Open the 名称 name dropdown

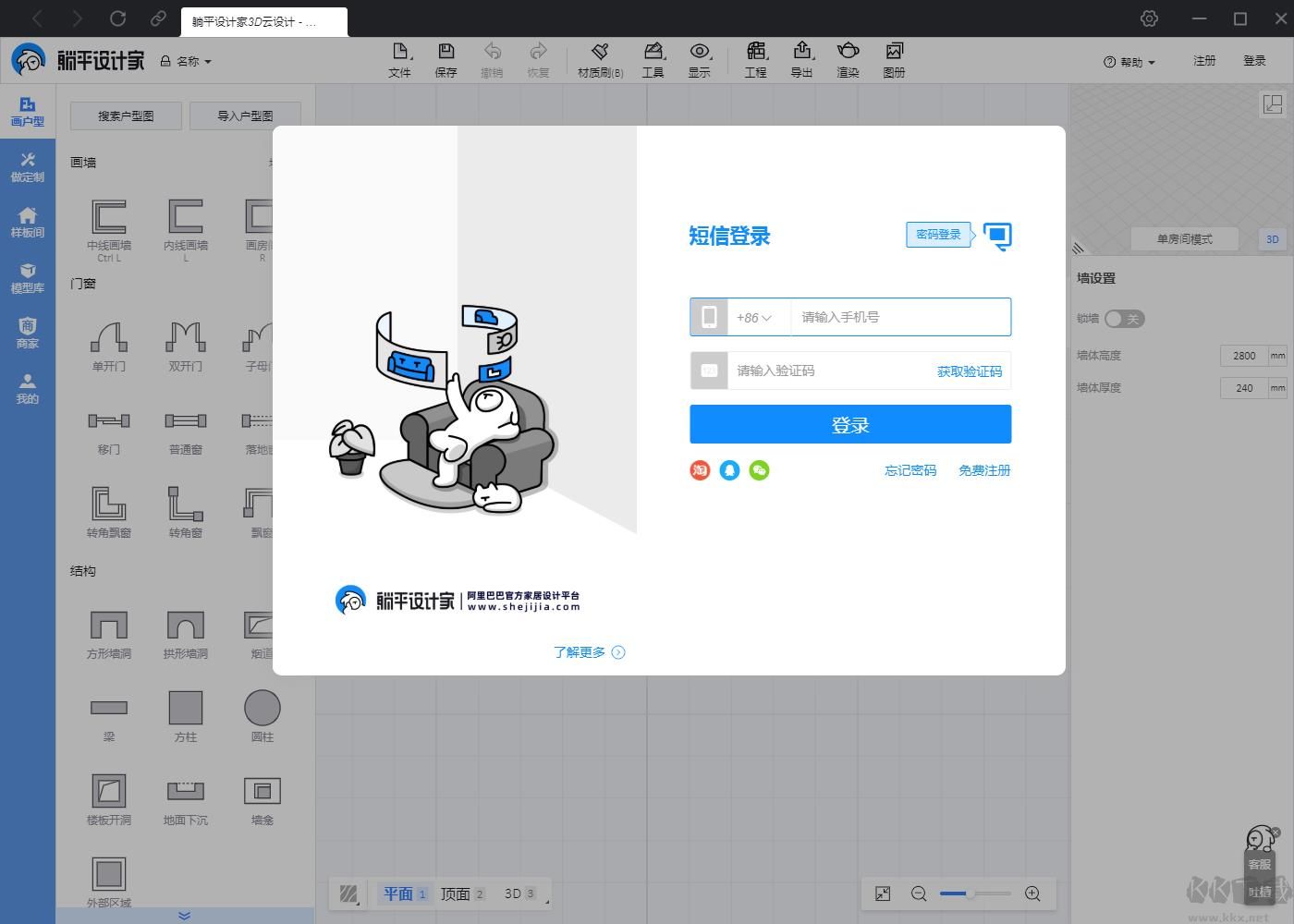pos(188,61)
